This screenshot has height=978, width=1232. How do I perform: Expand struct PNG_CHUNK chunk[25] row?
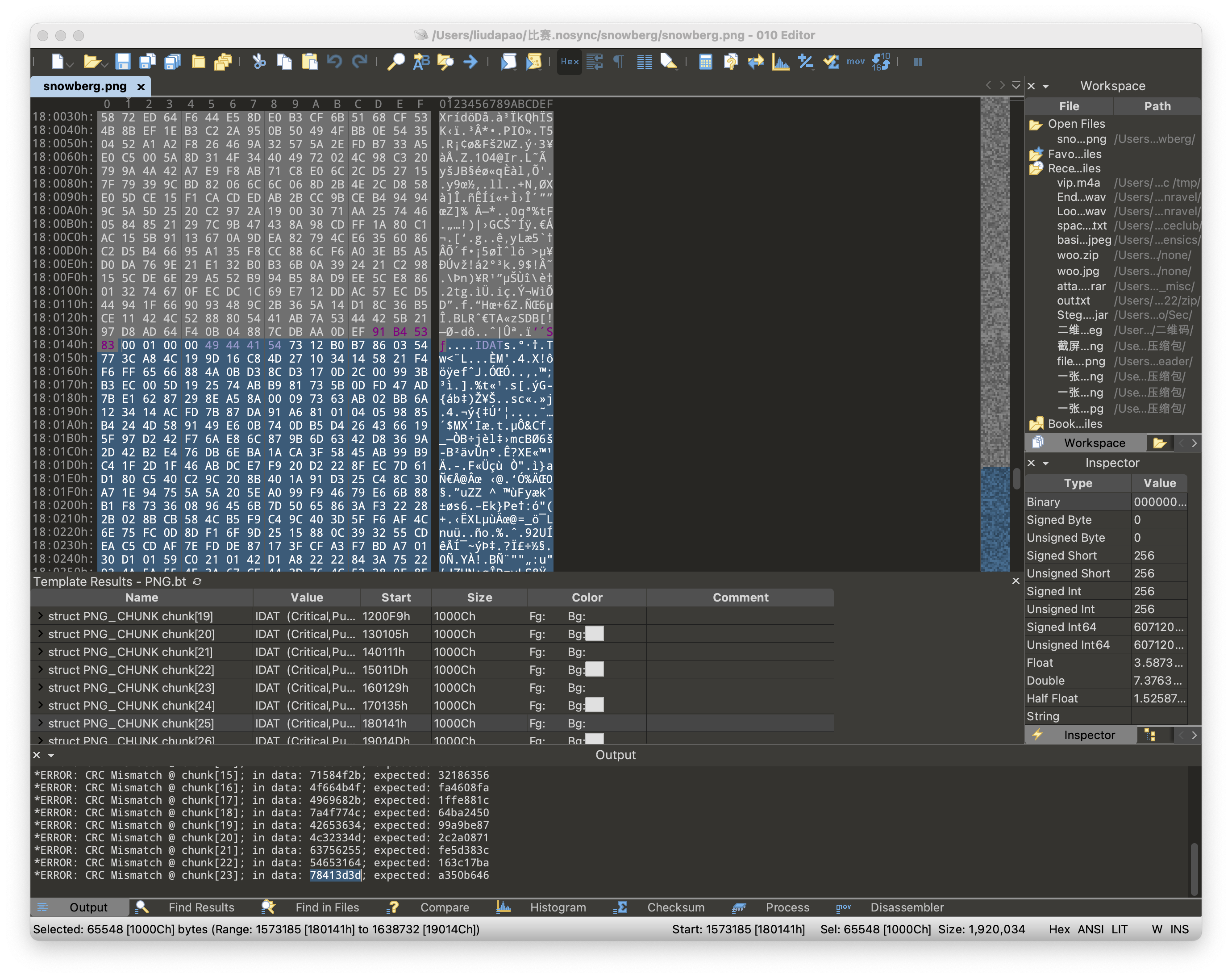coord(41,723)
